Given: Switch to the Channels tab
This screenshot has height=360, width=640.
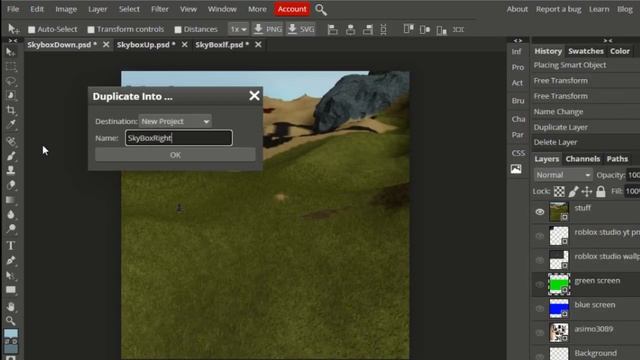Looking at the screenshot, I should (582, 159).
